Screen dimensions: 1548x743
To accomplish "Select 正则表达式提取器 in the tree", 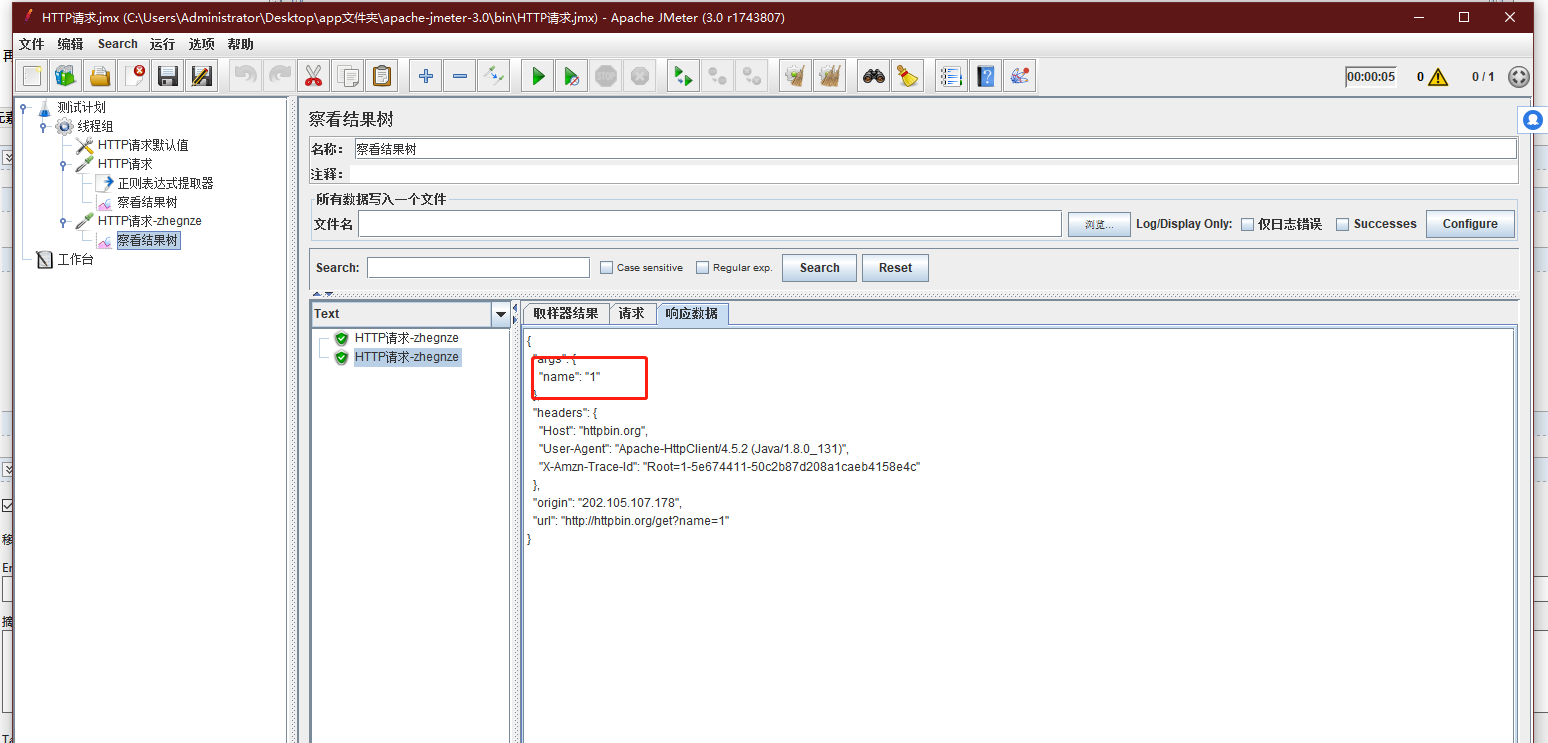I will [x=165, y=184].
